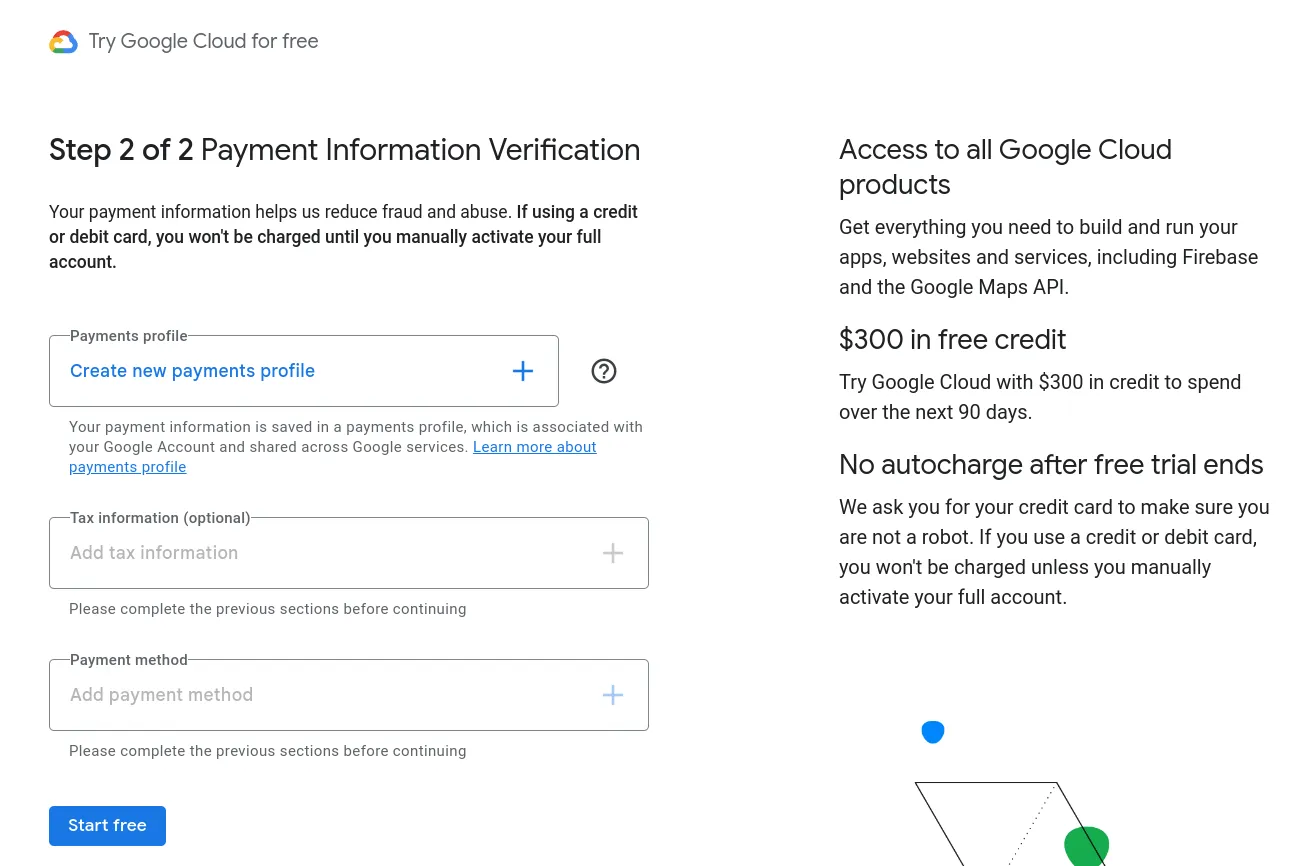1305x866 pixels.
Task: Click the plus icon for Add payment method
Action: click(x=613, y=695)
